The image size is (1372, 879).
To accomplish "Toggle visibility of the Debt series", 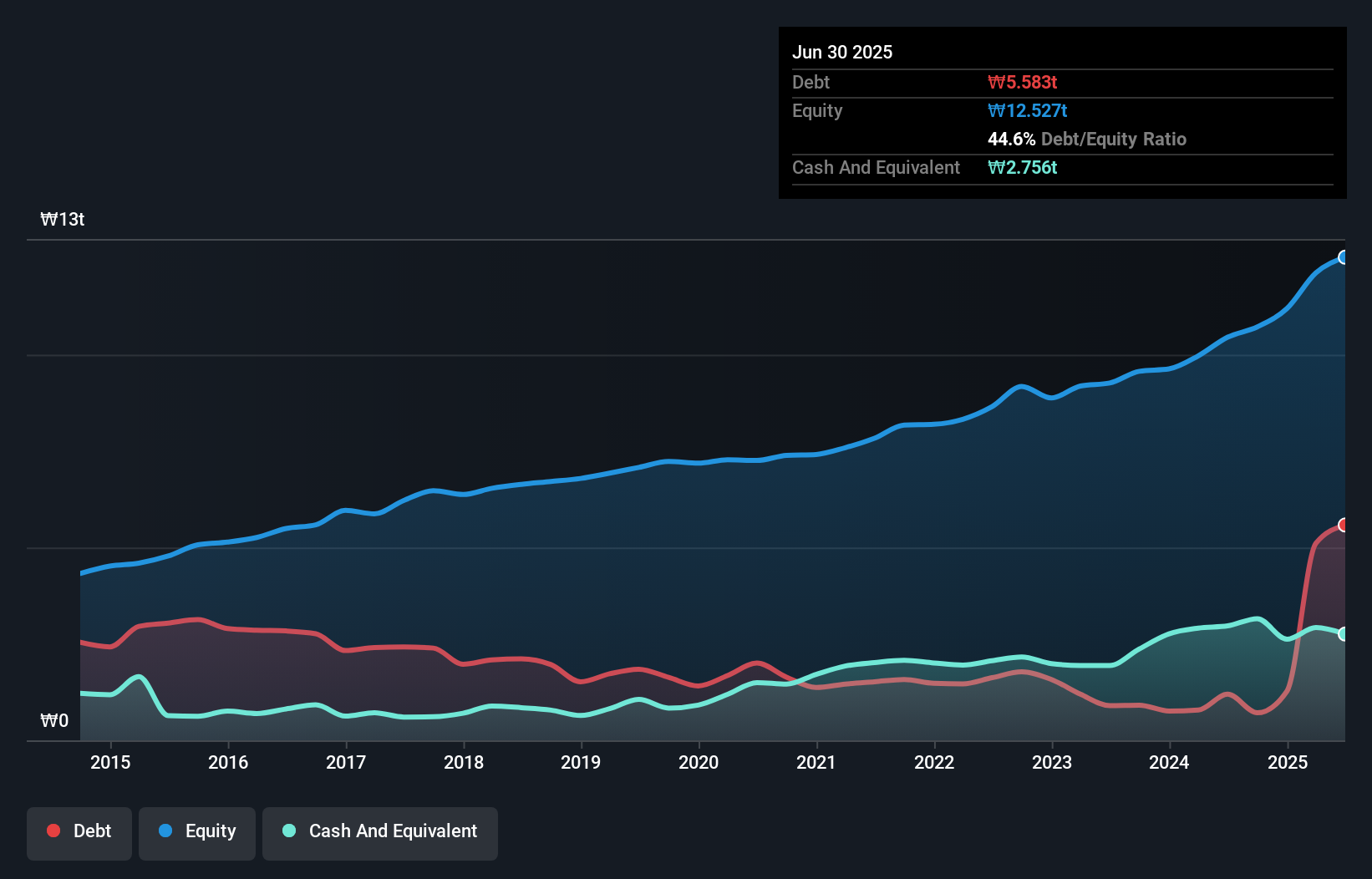I will point(79,832).
